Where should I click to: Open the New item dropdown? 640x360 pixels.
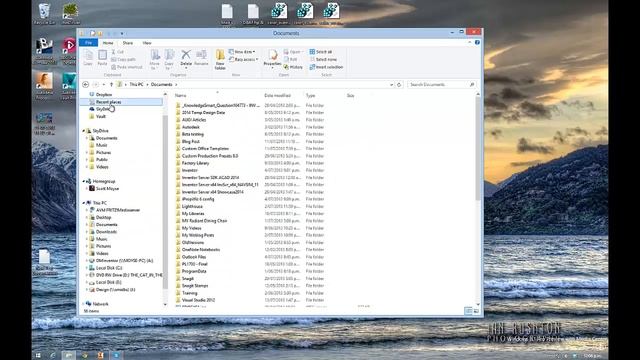(x=242, y=52)
